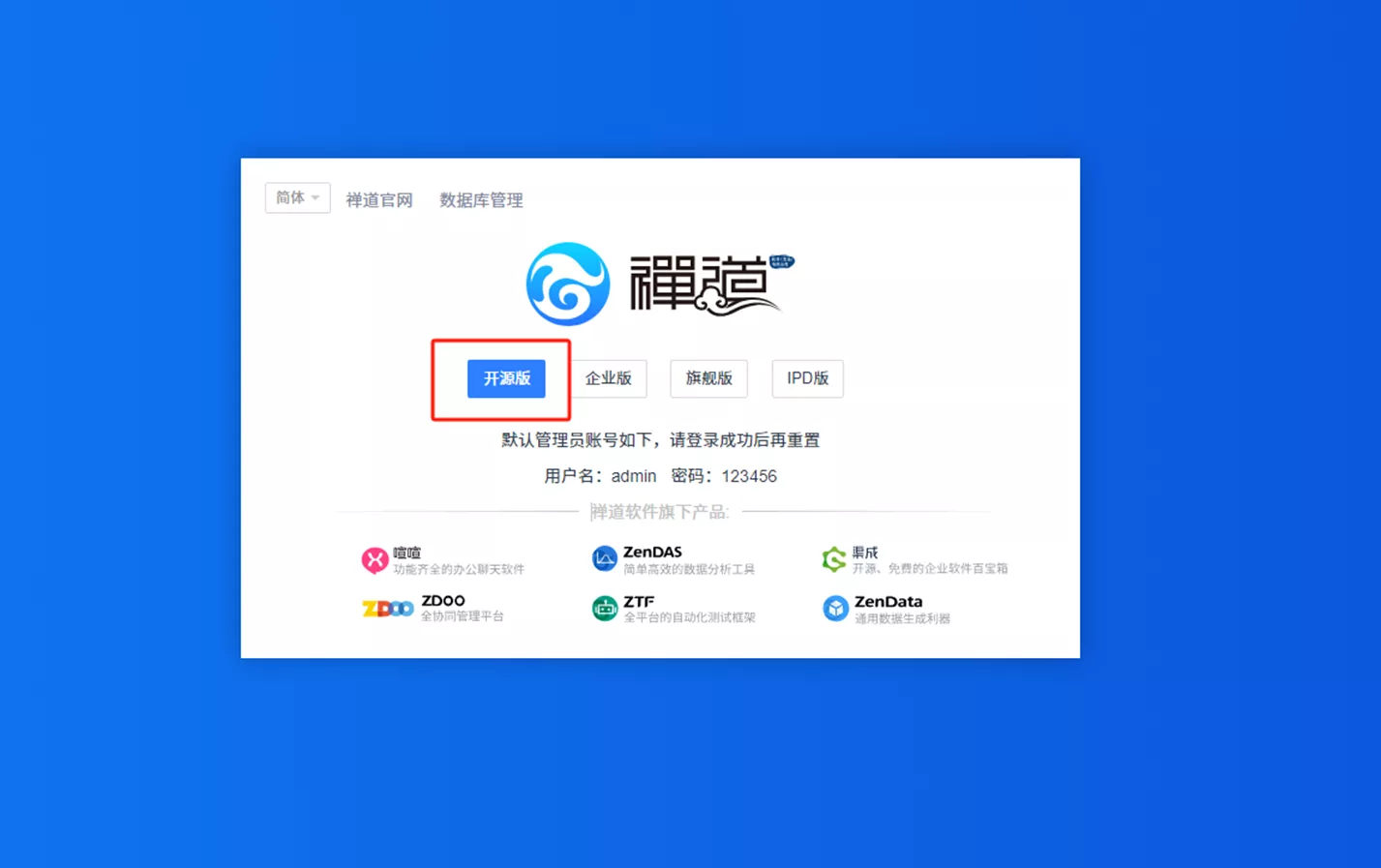Viewport: 1381px width, 868px height.
Task: Open the ZTF product name link
Action: pyautogui.click(x=639, y=601)
